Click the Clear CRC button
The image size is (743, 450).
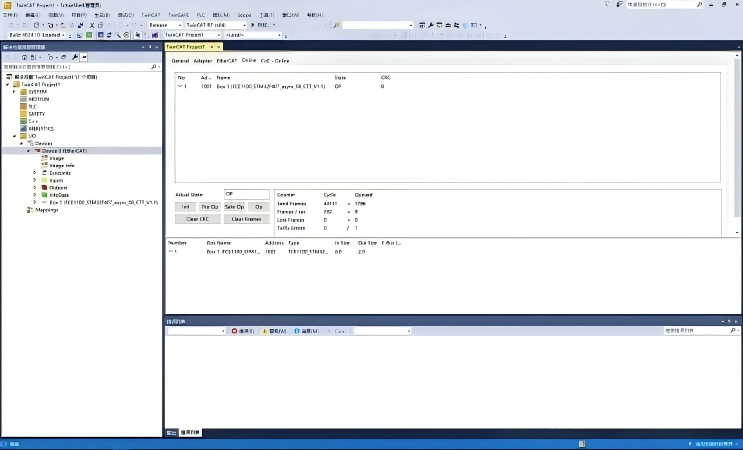point(198,219)
